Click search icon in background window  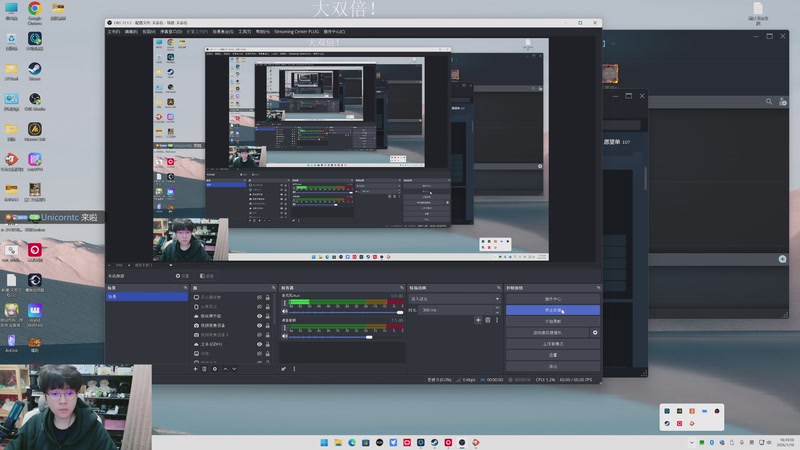click(769, 102)
